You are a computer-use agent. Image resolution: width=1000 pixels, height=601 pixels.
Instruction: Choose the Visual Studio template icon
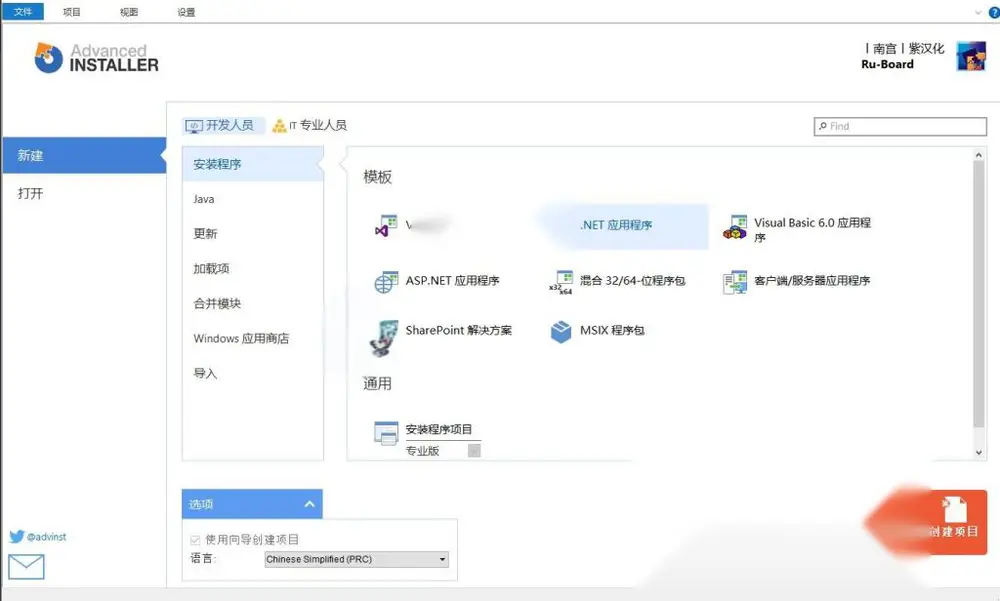(386, 226)
